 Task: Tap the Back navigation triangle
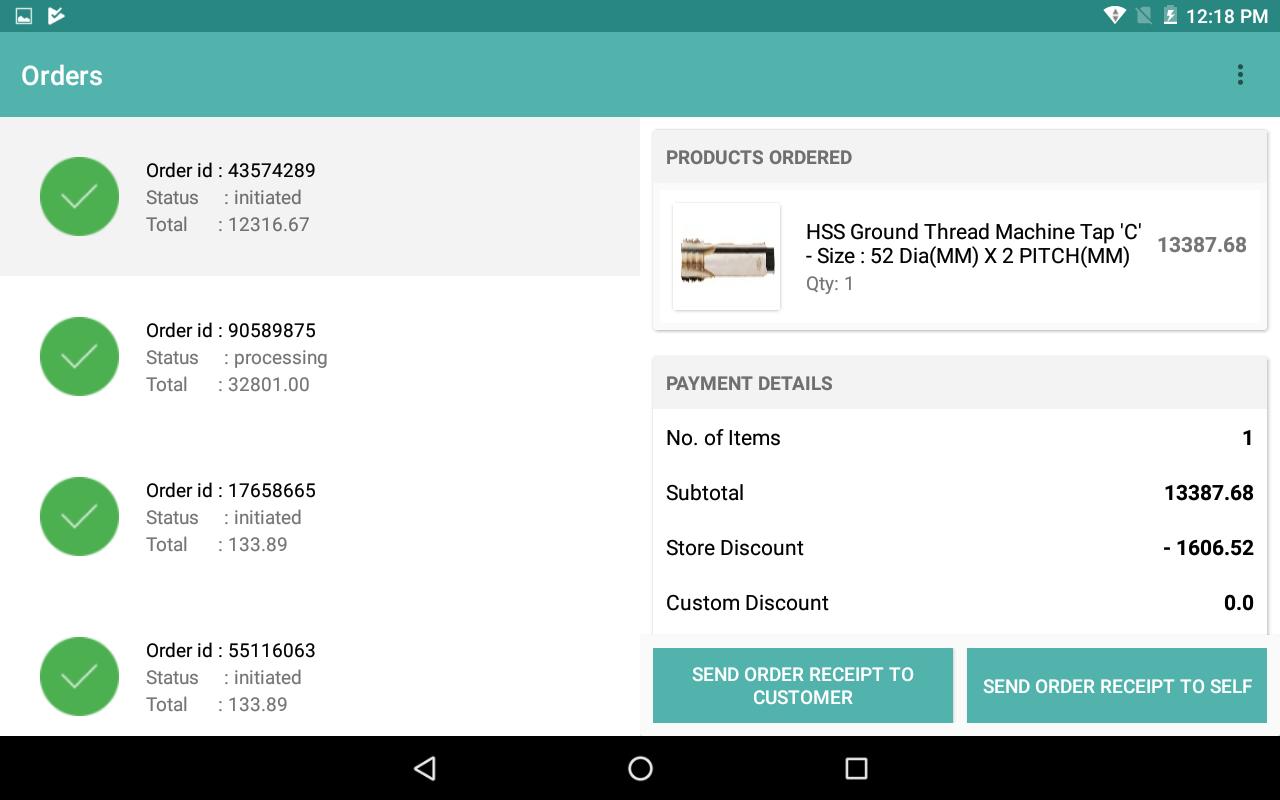click(x=424, y=768)
